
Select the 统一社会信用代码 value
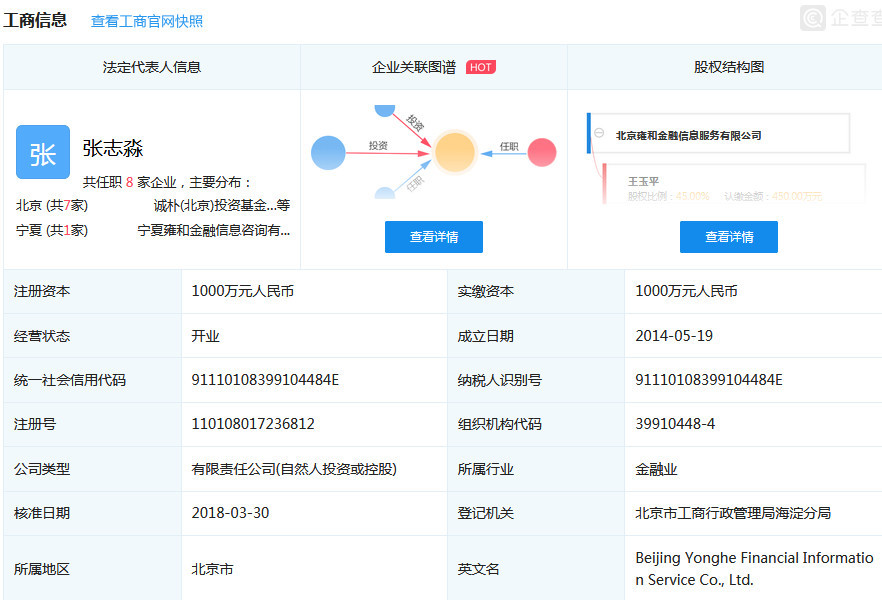[265, 380]
